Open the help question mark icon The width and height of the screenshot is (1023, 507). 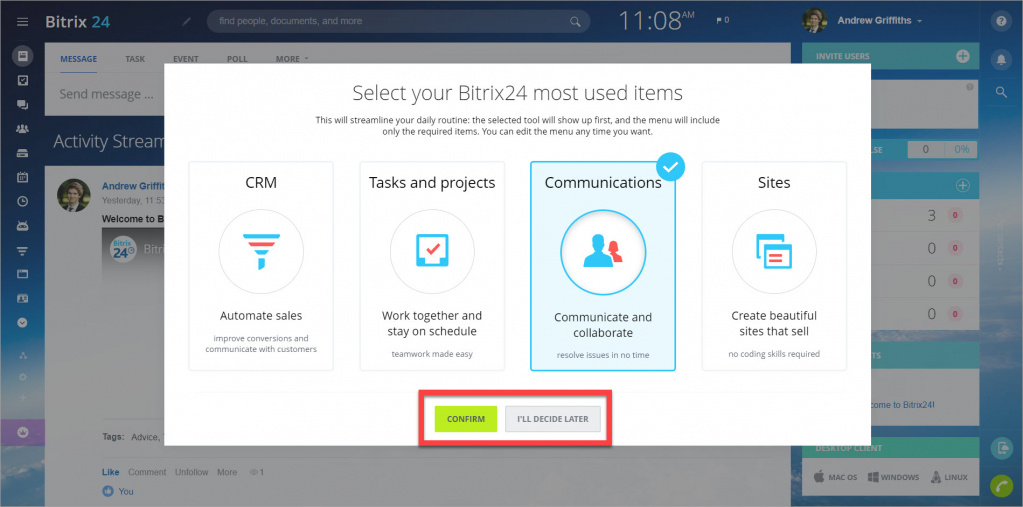pyautogui.click(x=1001, y=22)
